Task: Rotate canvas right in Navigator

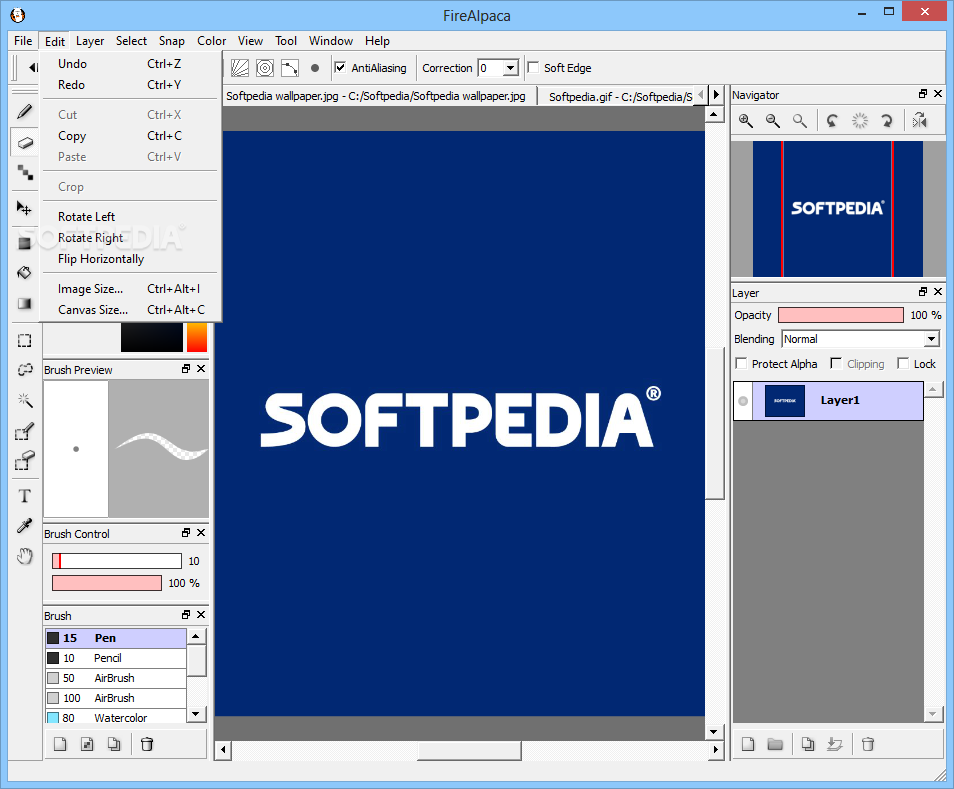Action: [887, 121]
